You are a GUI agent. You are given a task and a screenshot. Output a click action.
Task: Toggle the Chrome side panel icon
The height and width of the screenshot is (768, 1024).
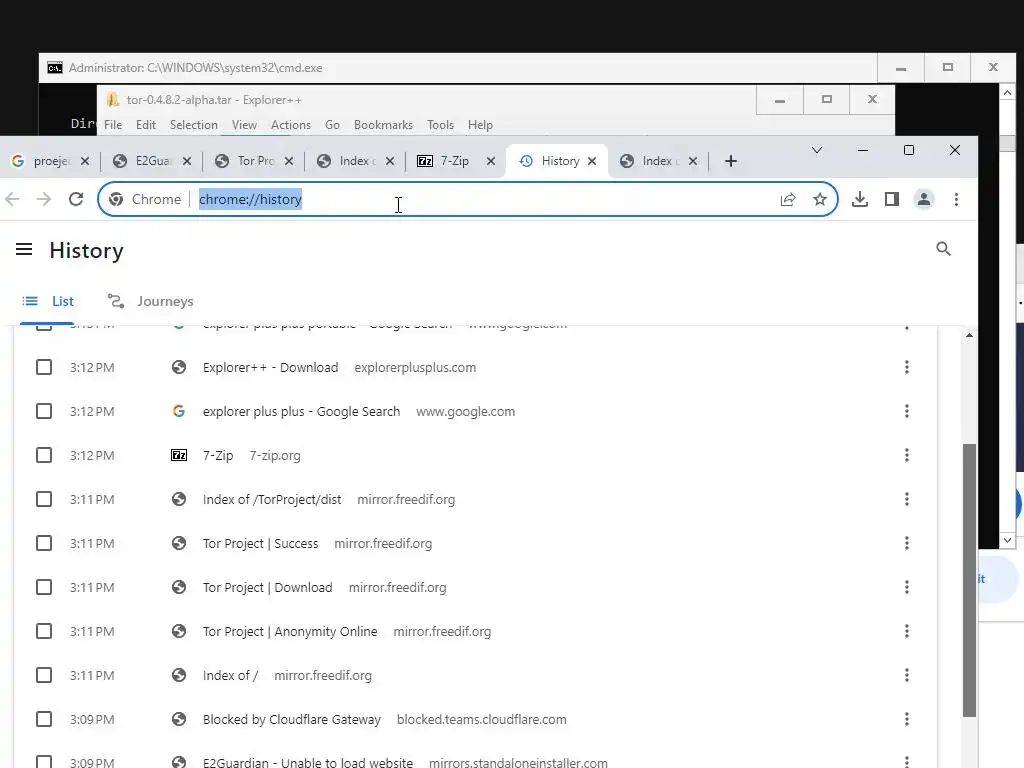coord(891,199)
